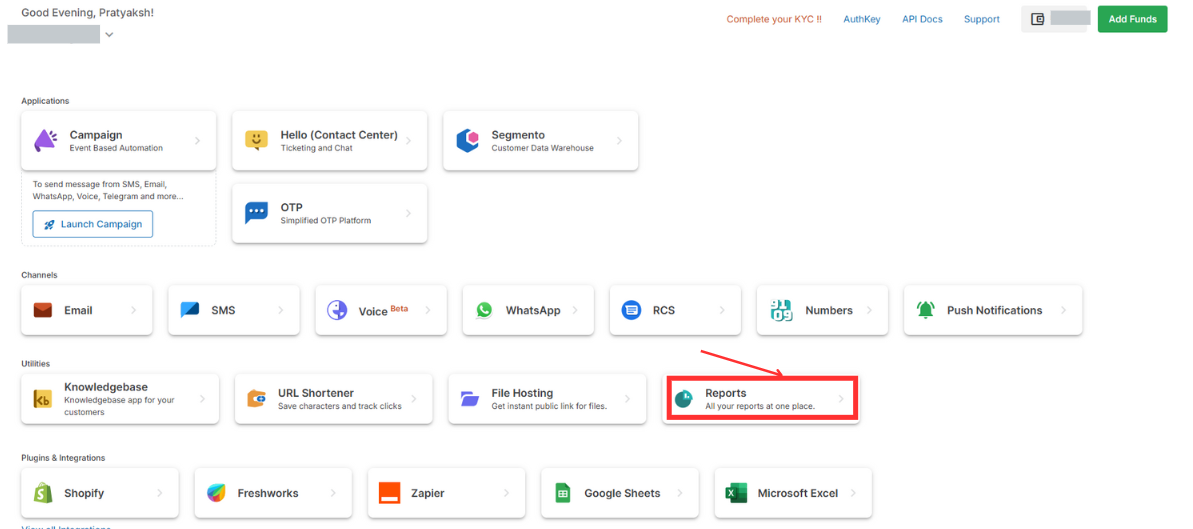The height and width of the screenshot is (529, 1193).
Task: Click the chevron on the WhatsApp card
Action: [574, 311]
